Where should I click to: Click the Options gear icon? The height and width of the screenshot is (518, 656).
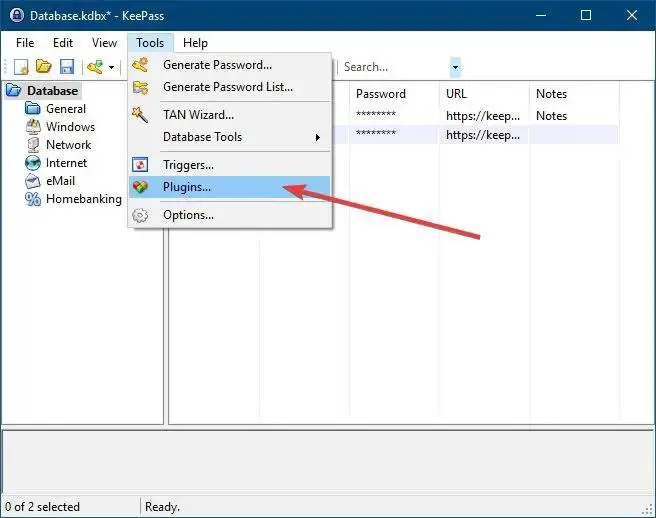pos(140,215)
